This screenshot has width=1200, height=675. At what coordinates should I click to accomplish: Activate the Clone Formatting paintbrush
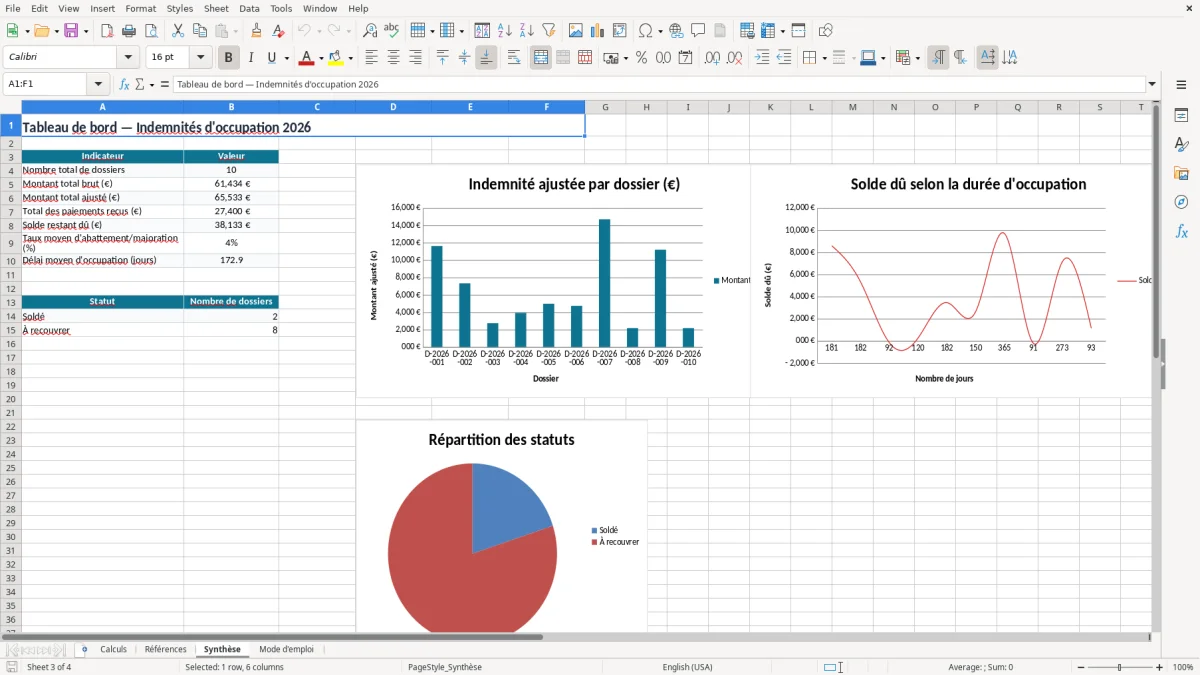tap(257, 31)
